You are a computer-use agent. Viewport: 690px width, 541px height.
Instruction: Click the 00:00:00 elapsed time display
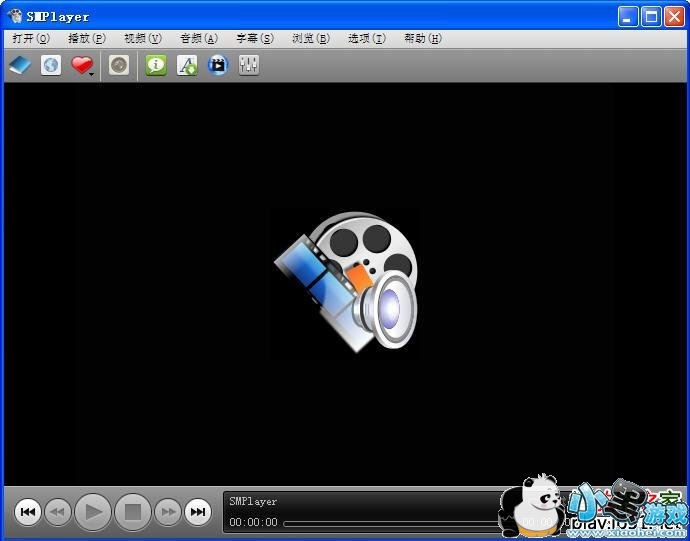pos(253,523)
